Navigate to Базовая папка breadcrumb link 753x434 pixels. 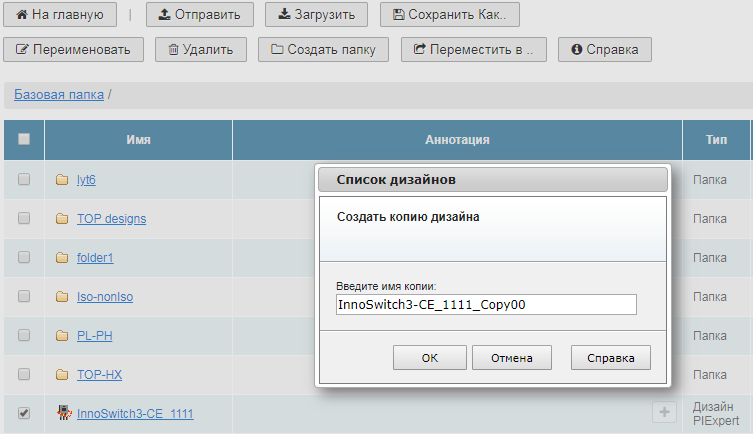click(x=59, y=95)
